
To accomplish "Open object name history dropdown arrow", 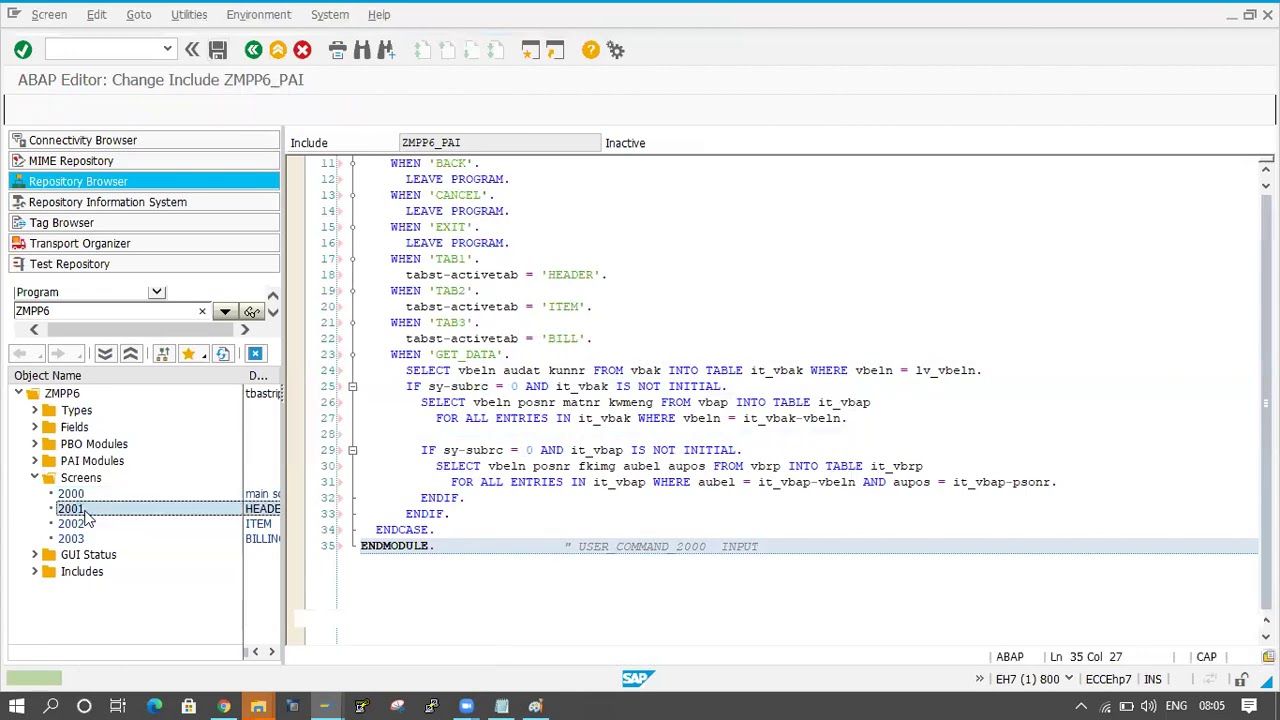I will coord(225,311).
